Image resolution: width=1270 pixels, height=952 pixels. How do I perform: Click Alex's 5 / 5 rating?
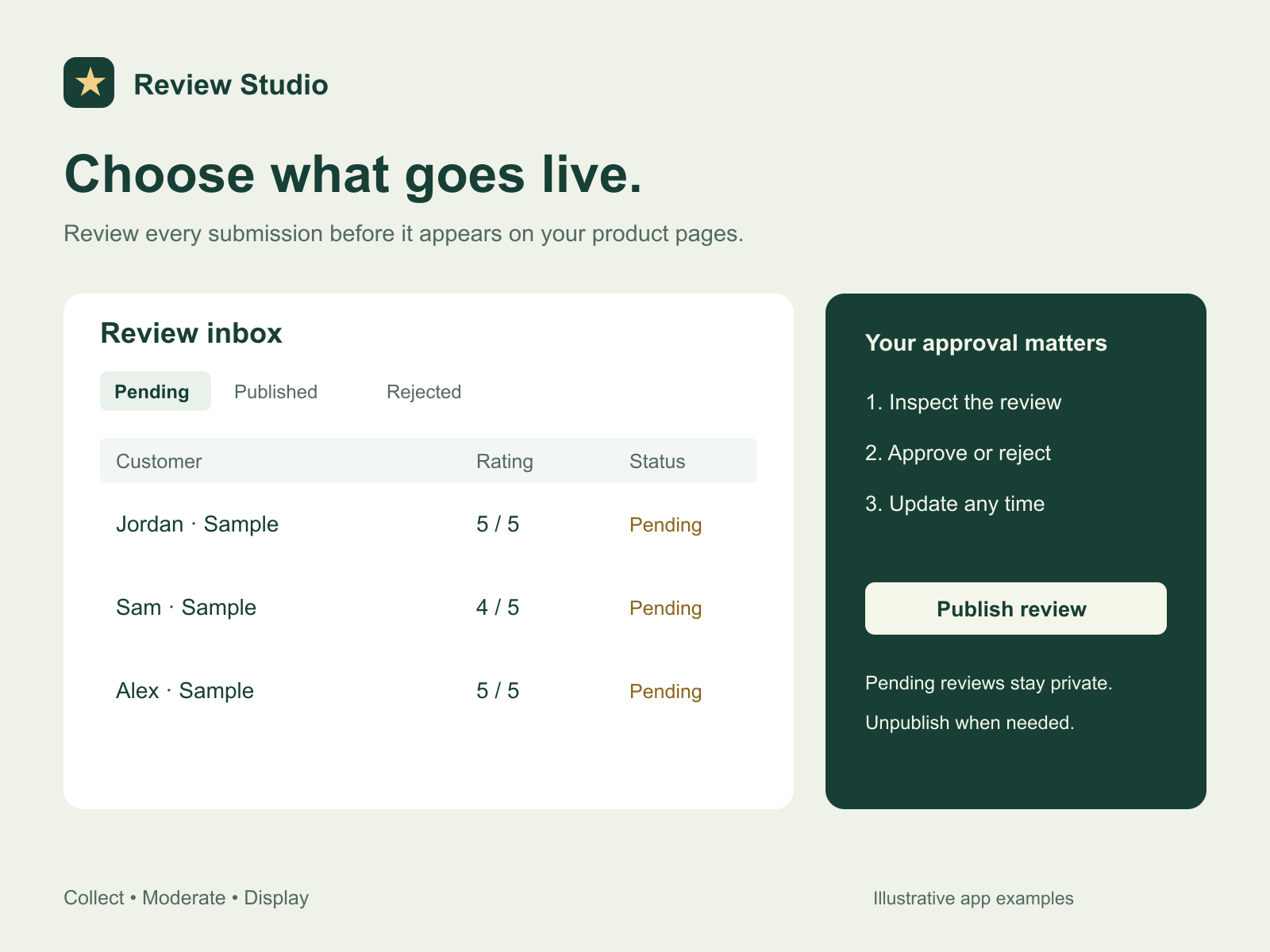498,691
